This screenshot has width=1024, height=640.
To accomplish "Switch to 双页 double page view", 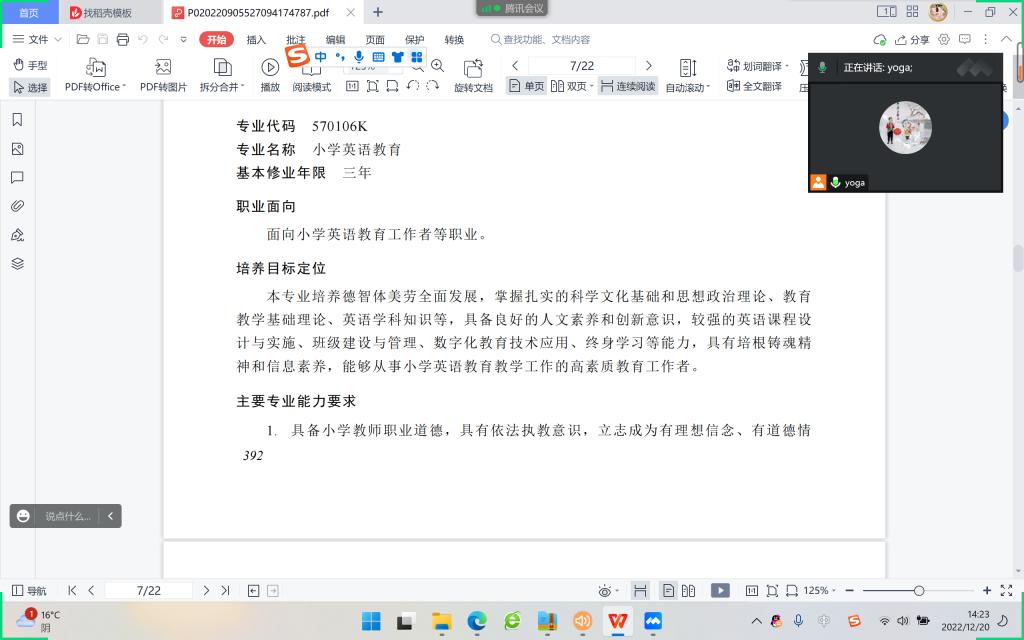I will 568,86.
